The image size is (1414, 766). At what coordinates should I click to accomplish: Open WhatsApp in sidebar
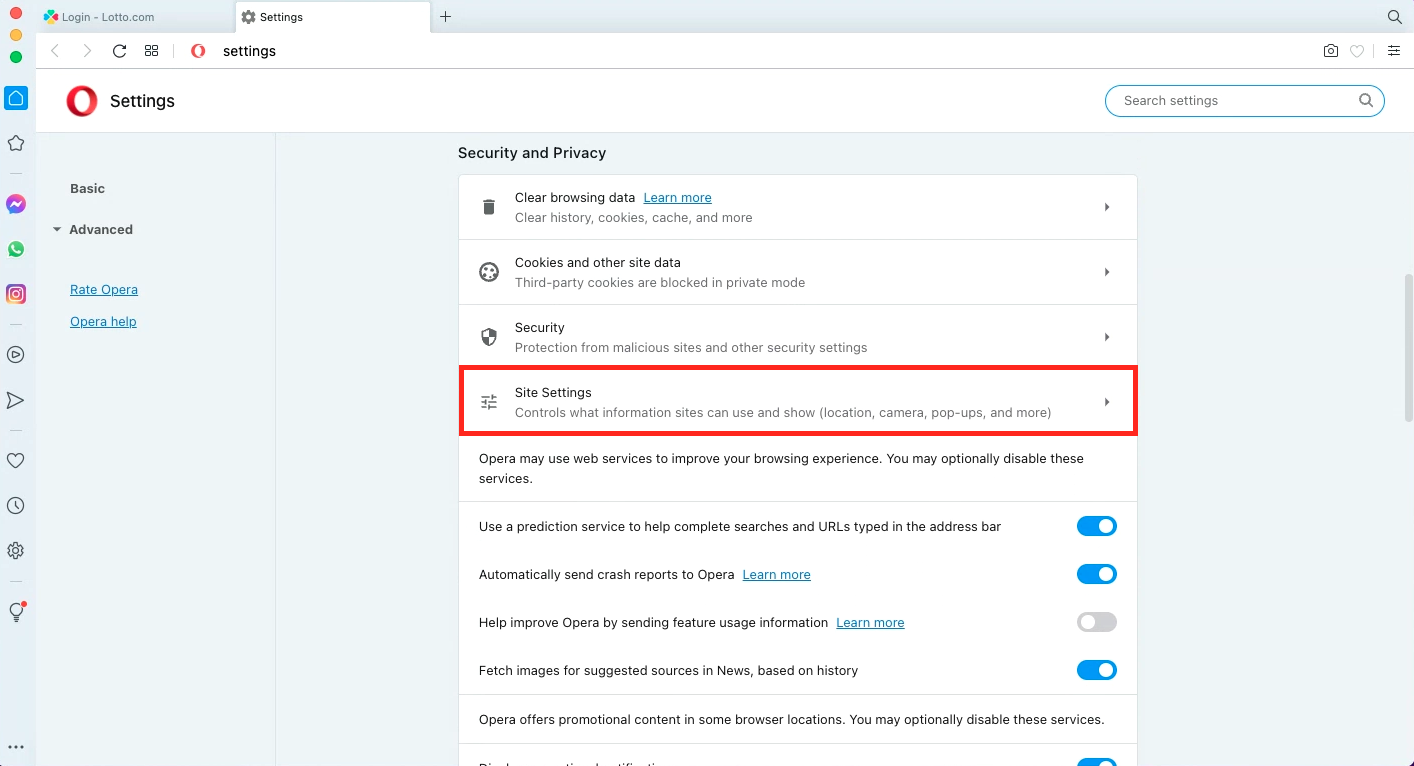16,249
